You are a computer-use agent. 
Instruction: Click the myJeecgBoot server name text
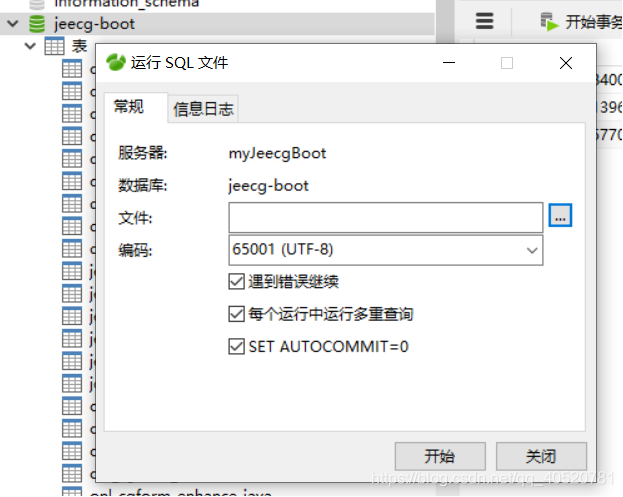[x=277, y=153]
